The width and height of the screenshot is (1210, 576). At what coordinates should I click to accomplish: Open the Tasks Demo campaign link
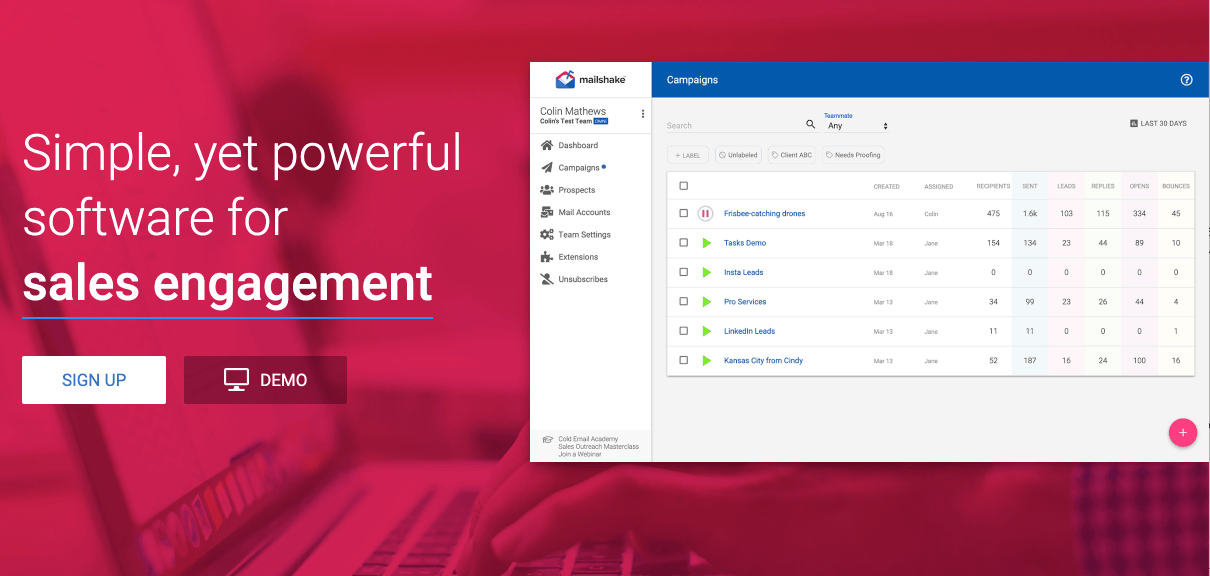point(745,243)
